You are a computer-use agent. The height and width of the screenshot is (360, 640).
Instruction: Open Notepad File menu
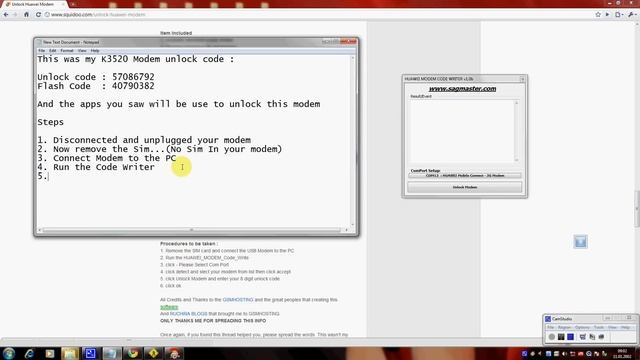[x=42, y=51]
